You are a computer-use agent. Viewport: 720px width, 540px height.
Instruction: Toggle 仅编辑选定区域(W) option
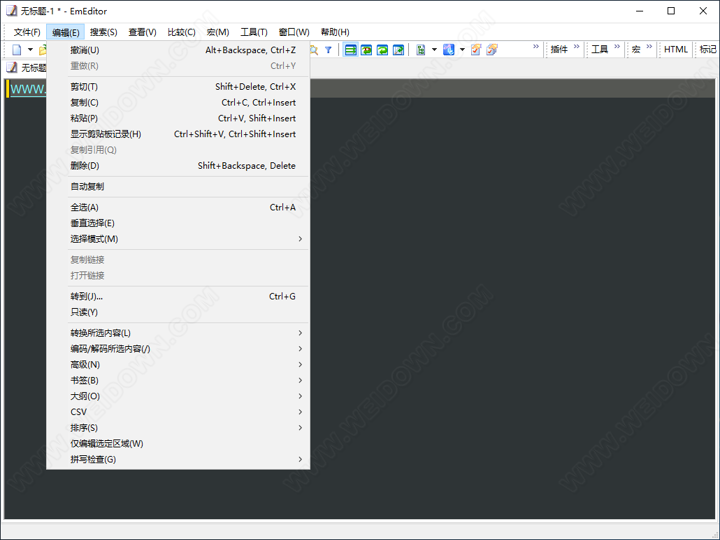click(x=106, y=443)
